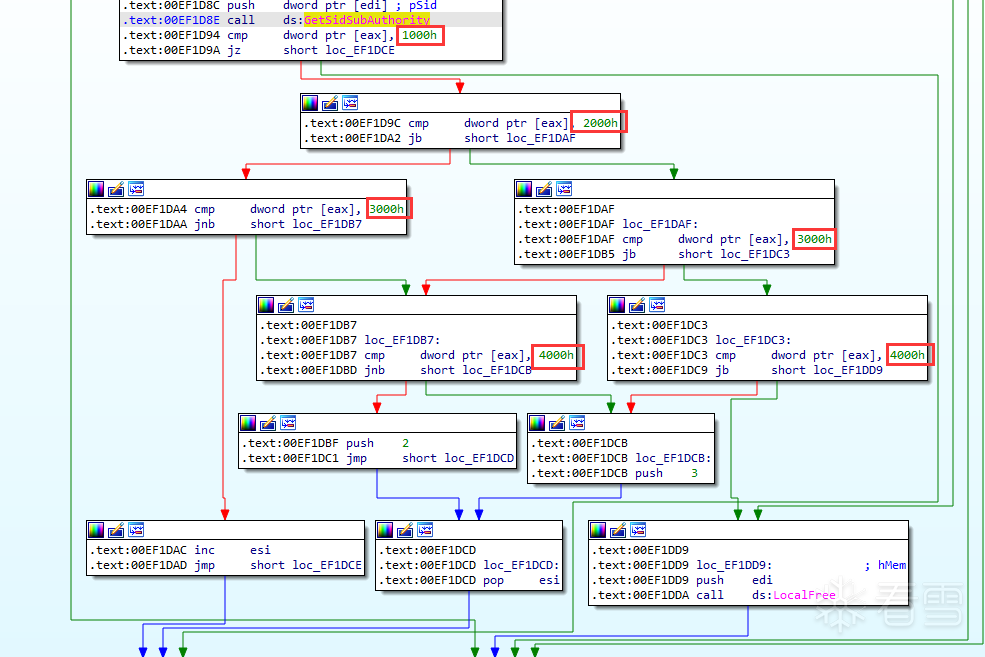Click the LocalFree function reference

(804, 595)
